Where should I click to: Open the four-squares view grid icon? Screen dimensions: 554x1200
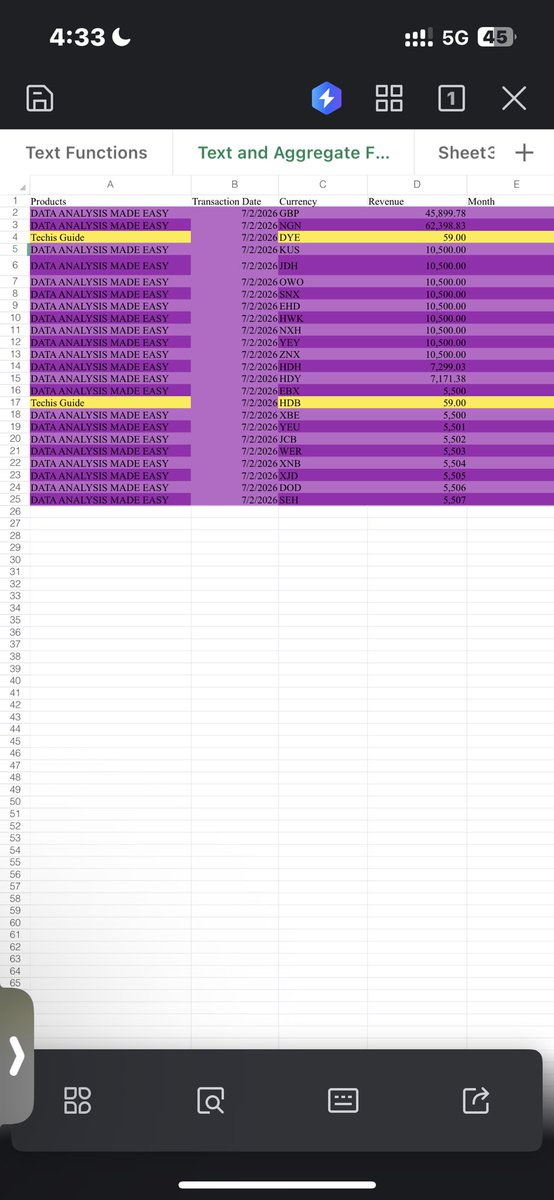point(388,98)
